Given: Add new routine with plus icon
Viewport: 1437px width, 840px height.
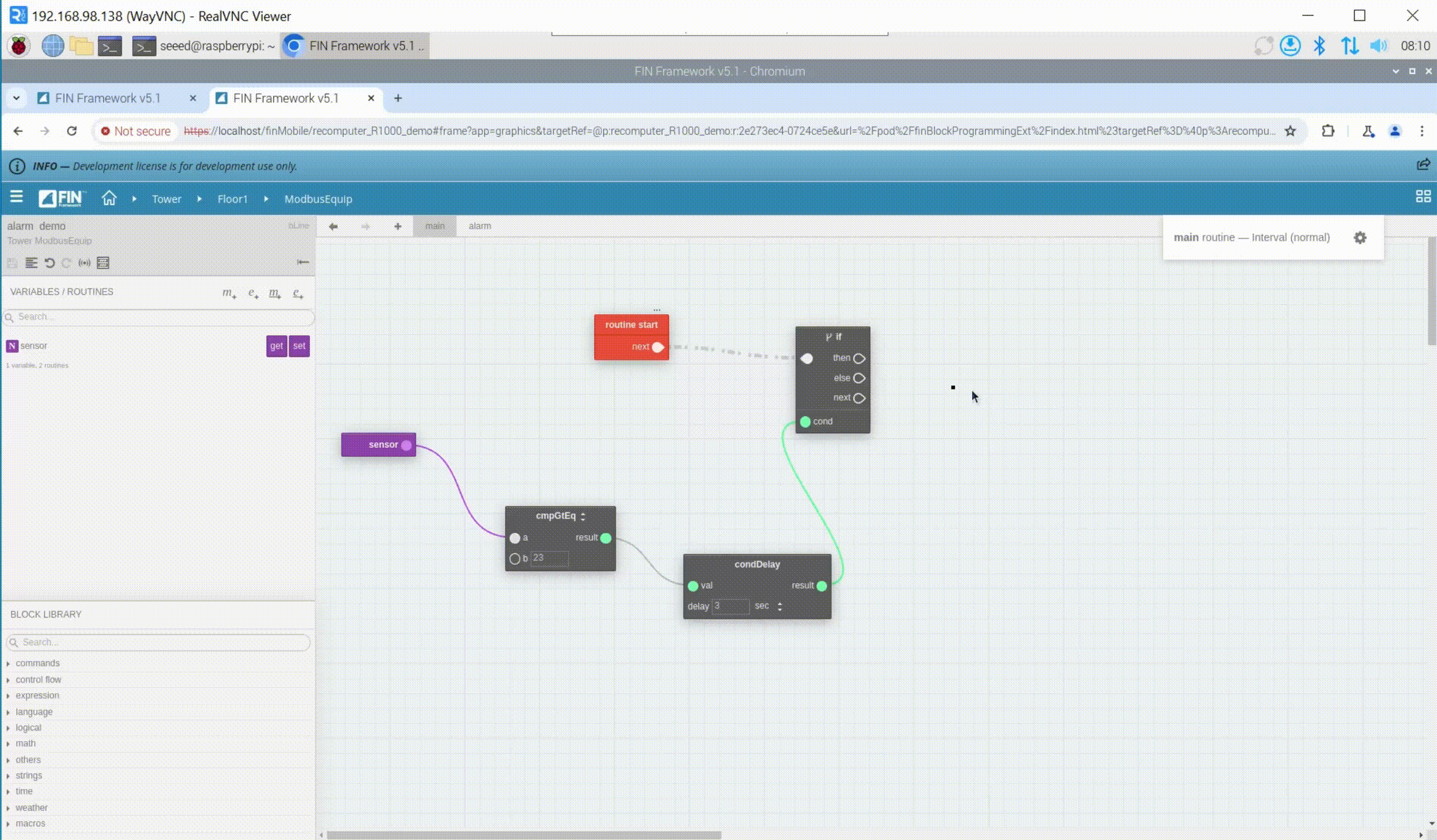Looking at the screenshot, I should click(398, 226).
